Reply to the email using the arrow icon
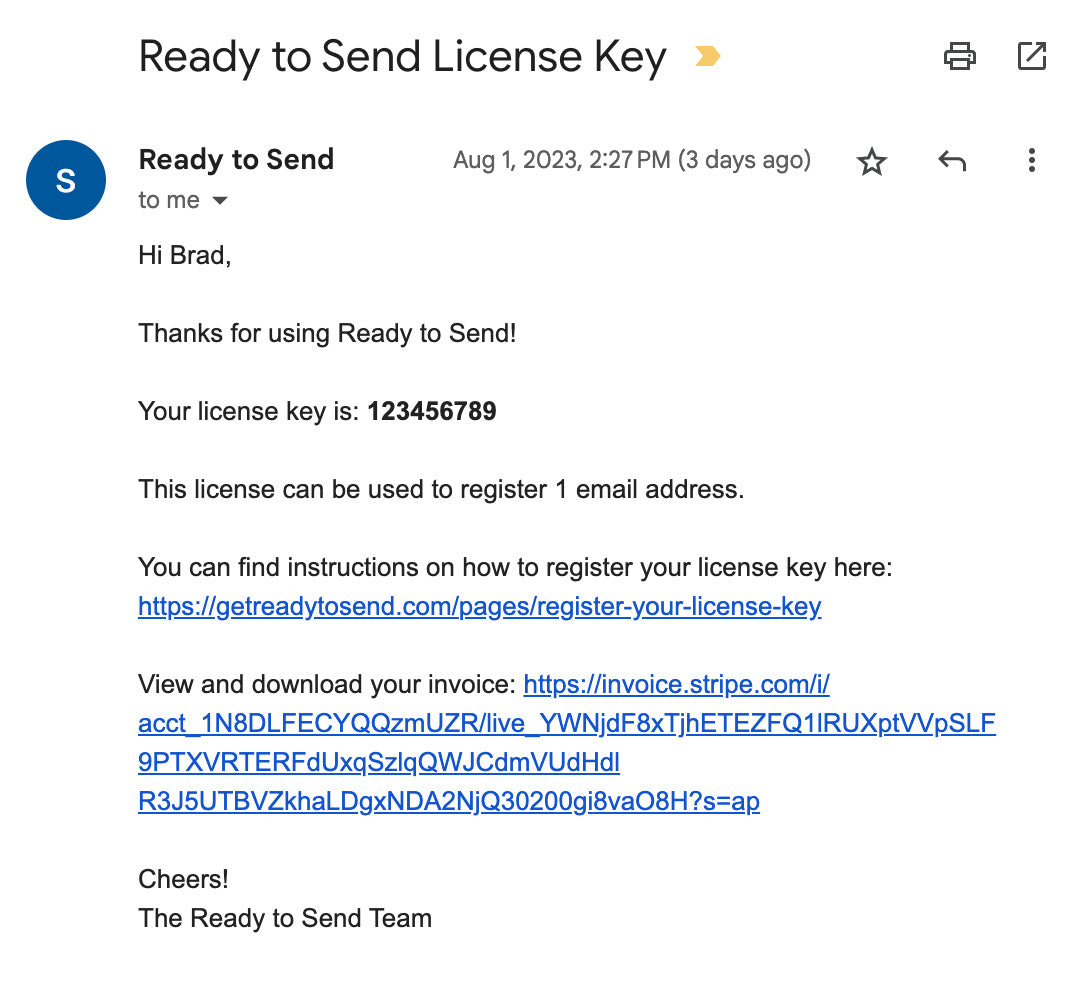Screen dimensions: 1090x986 click(952, 161)
